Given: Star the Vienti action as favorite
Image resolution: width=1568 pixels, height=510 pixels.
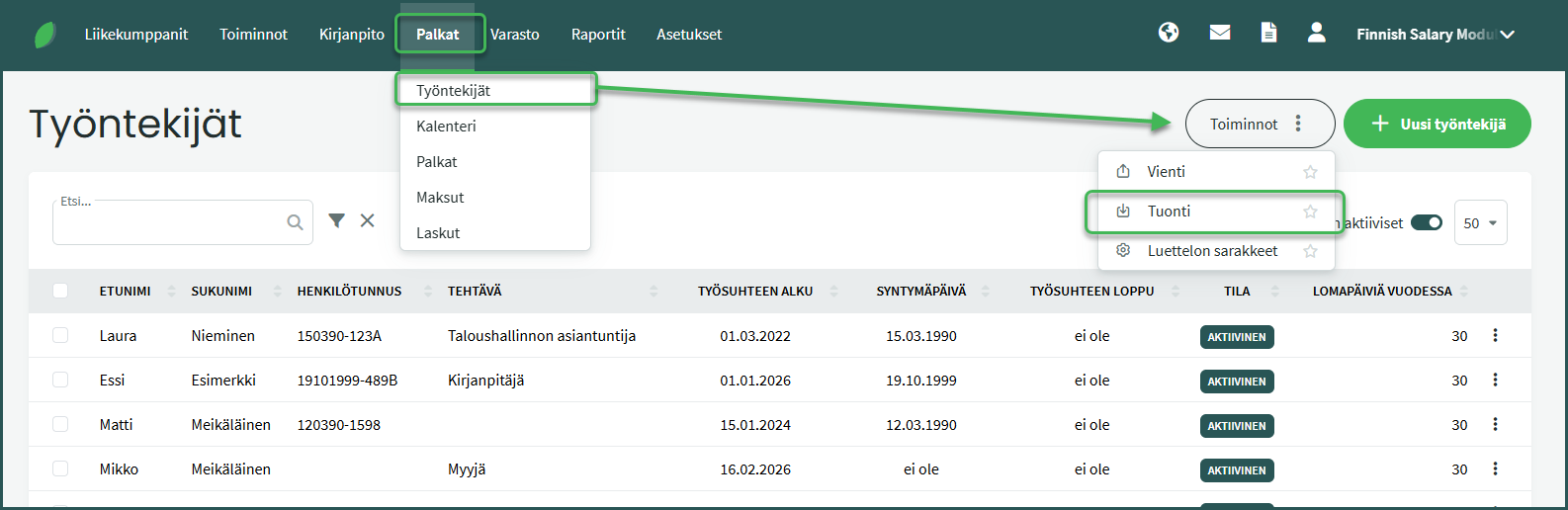Looking at the screenshot, I should click(x=1310, y=172).
